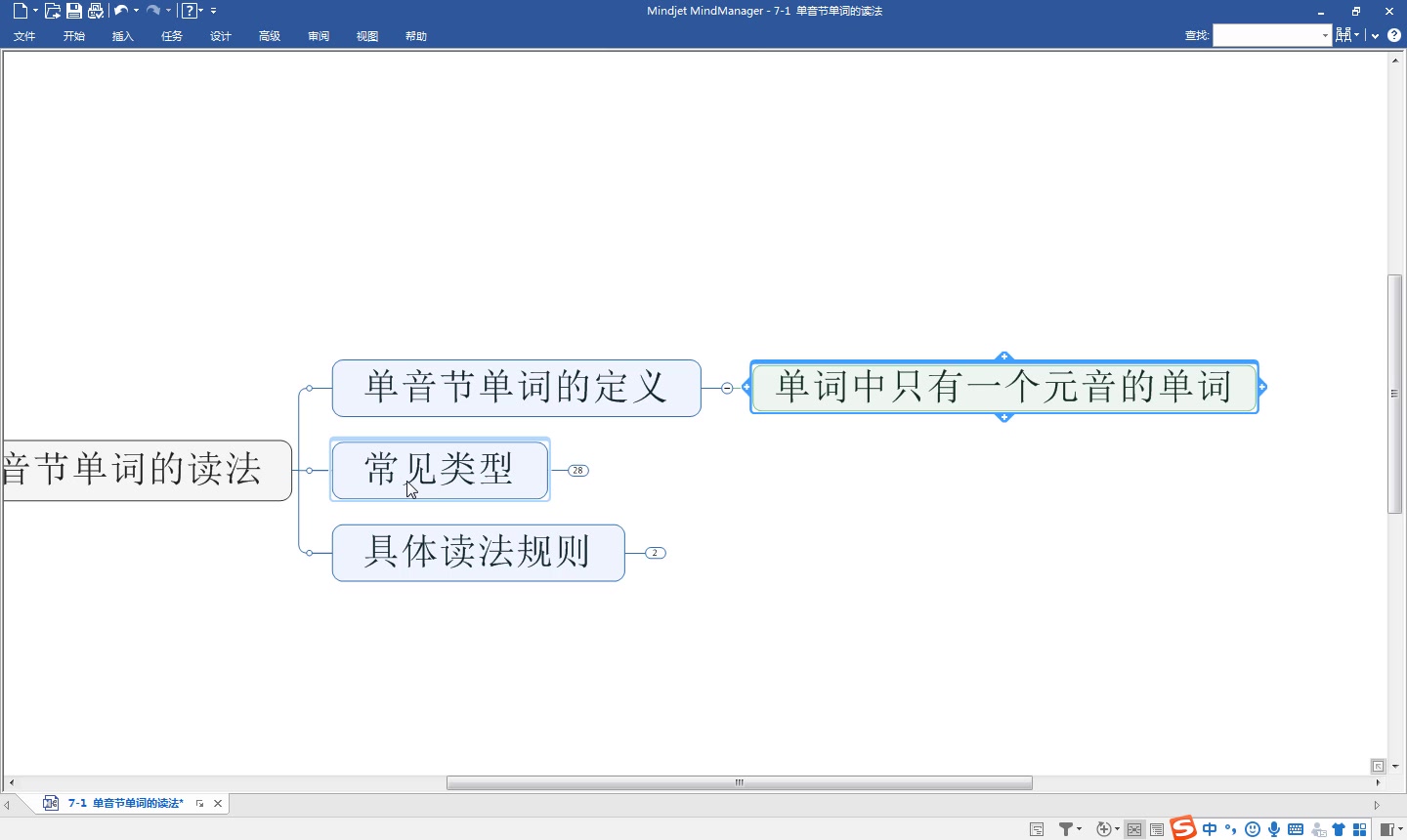
Task: Click the detach window icon on the document tab
Action: [x=199, y=804]
